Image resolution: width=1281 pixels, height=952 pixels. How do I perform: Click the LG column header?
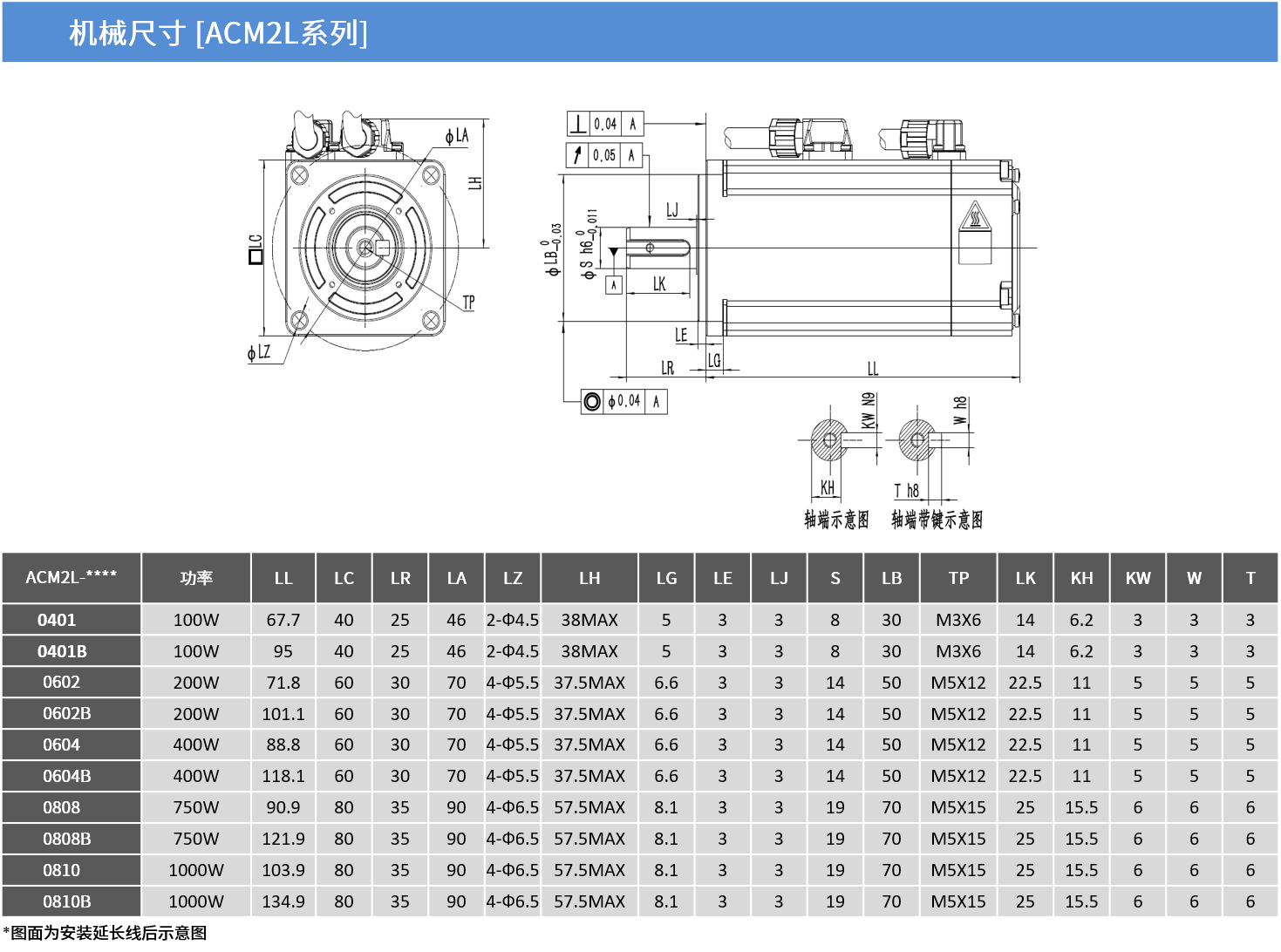[666, 577]
